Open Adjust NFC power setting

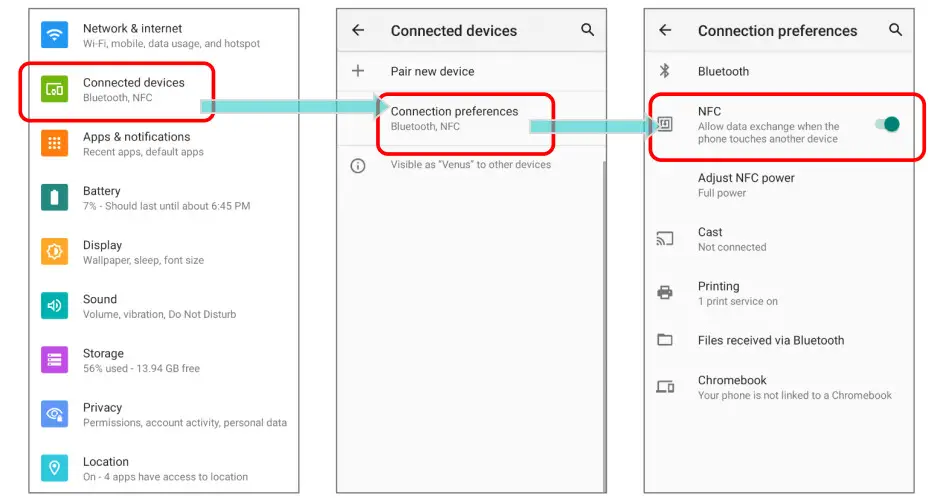click(x=746, y=184)
